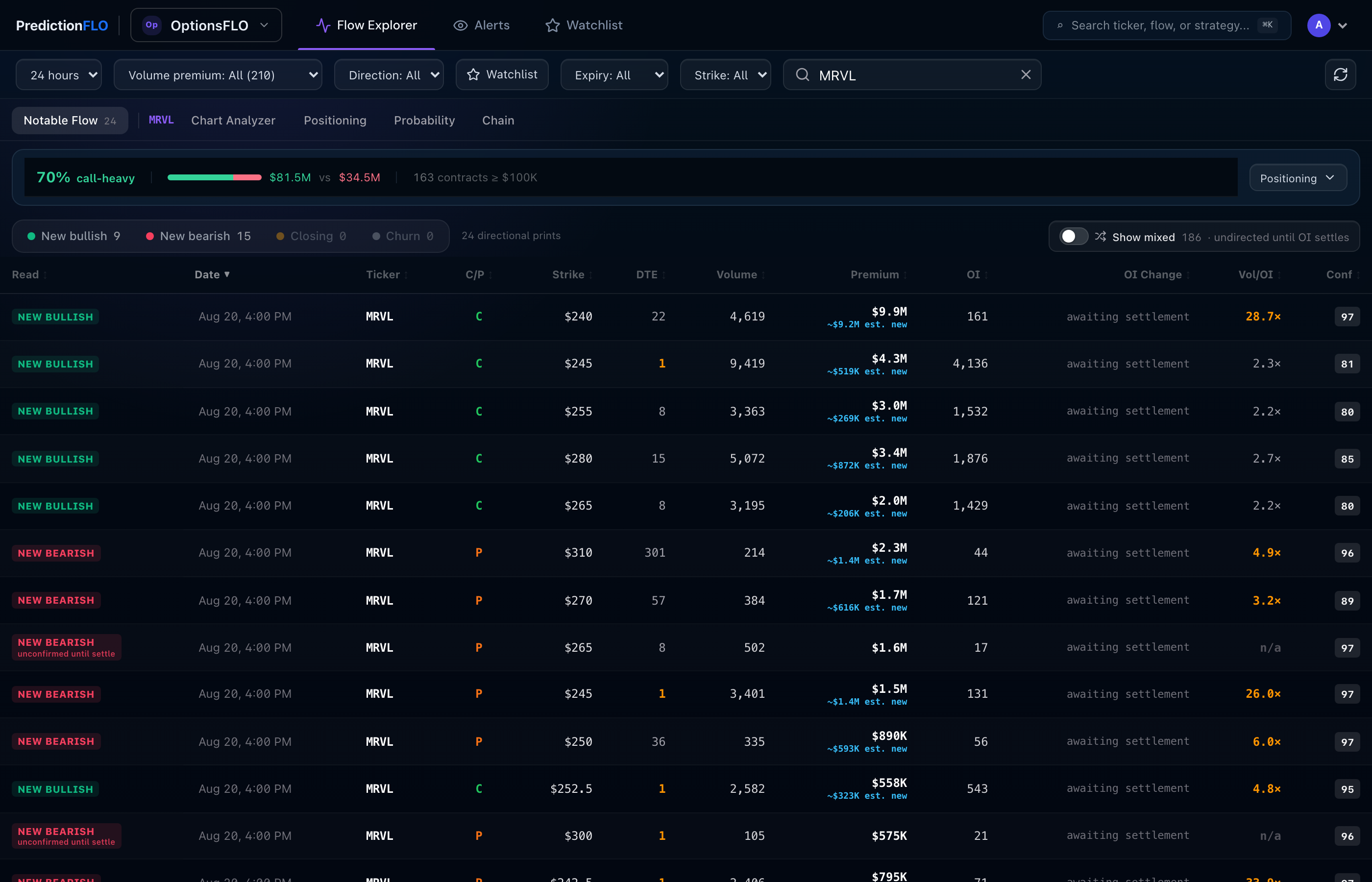This screenshot has height=882, width=1372.
Task: Toggle the New bullish filter chip
Action: (73, 236)
